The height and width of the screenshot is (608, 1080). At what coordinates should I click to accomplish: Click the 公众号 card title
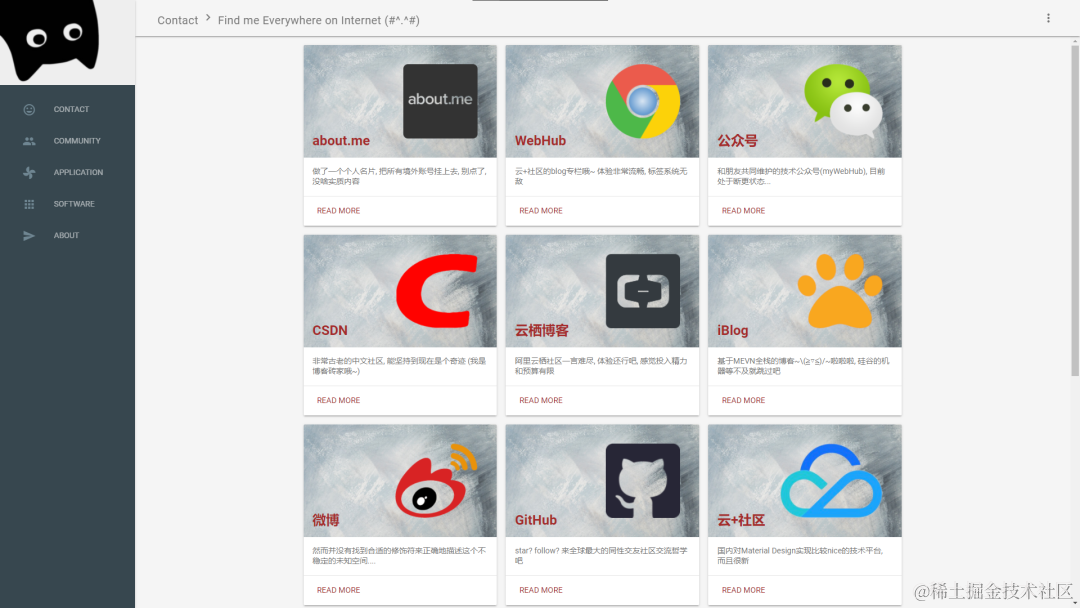pos(737,140)
